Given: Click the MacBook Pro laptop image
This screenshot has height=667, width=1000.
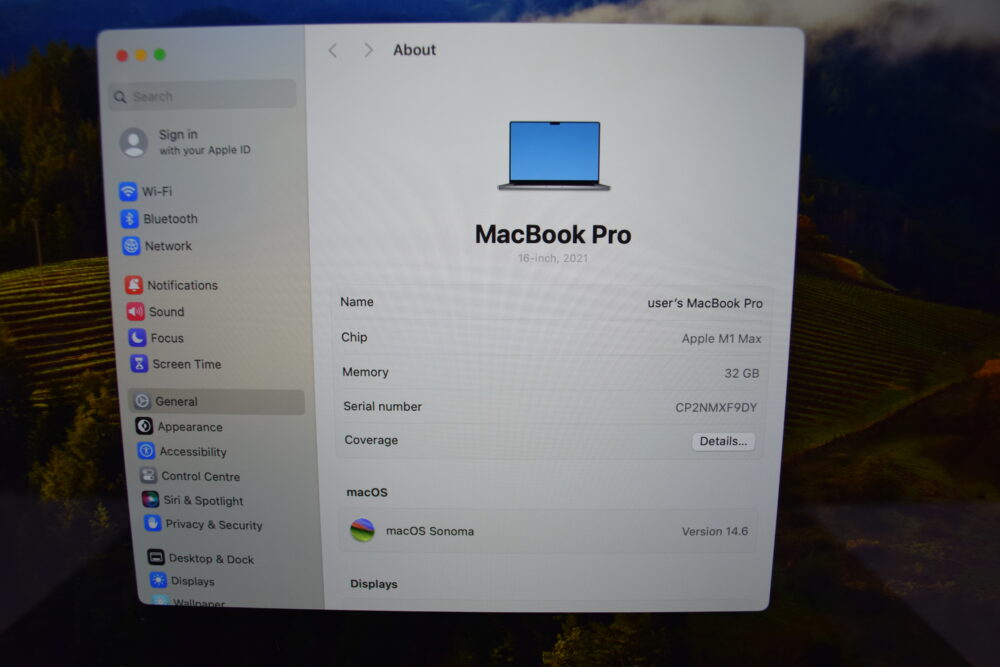Looking at the screenshot, I should coord(554,156).
